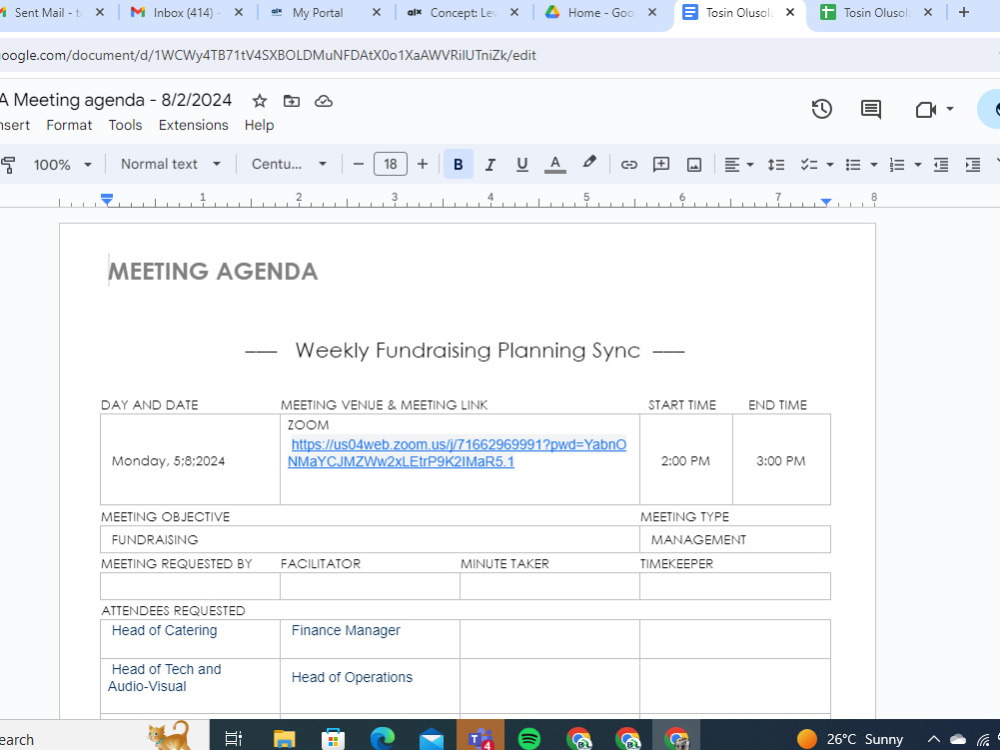Select the paint format tool
Image resolution: width=1000 pixels, height=750 pixels.
click(8, 165)
